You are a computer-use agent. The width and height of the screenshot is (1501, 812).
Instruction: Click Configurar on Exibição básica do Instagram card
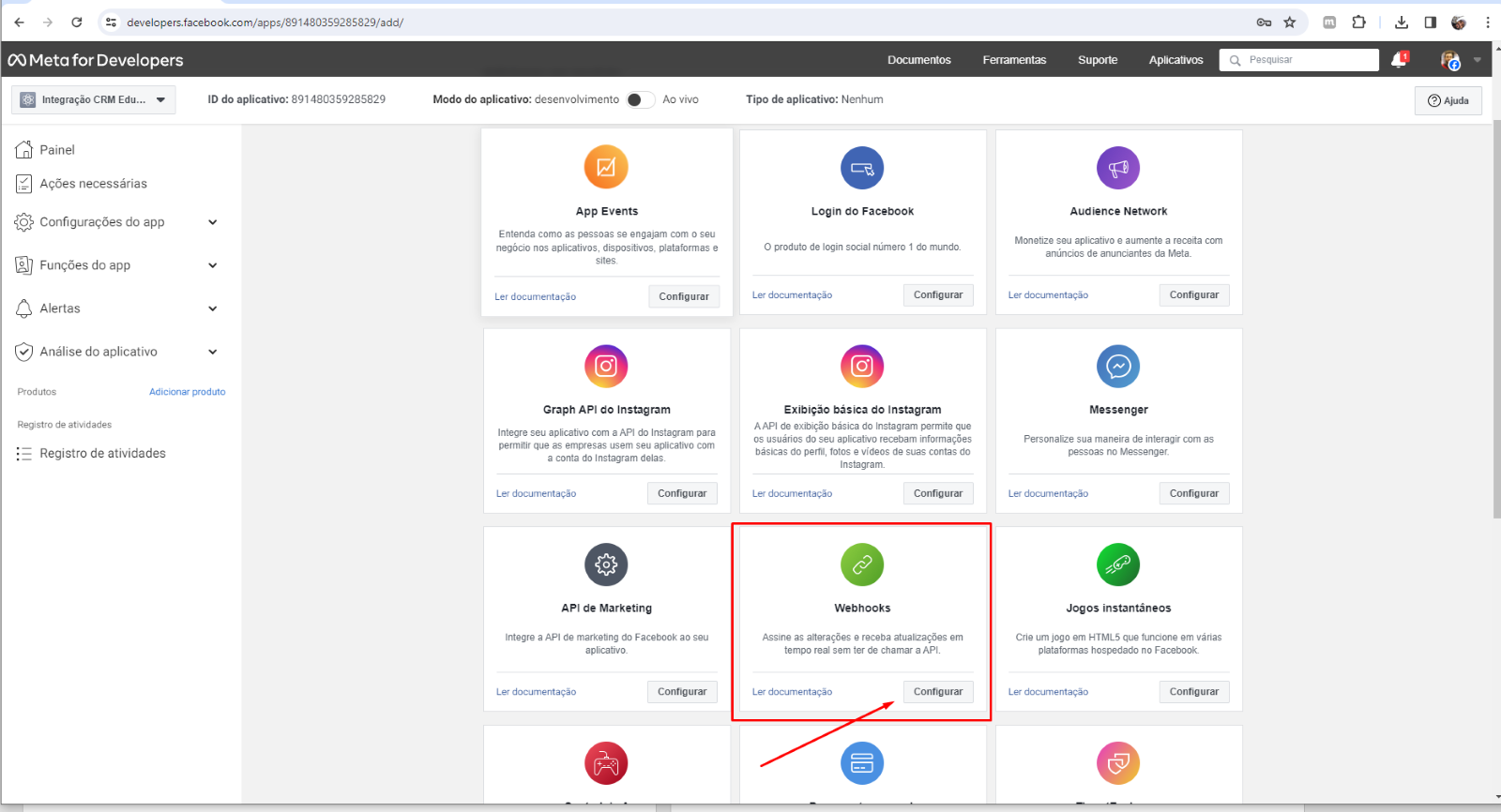click(938, 493)
